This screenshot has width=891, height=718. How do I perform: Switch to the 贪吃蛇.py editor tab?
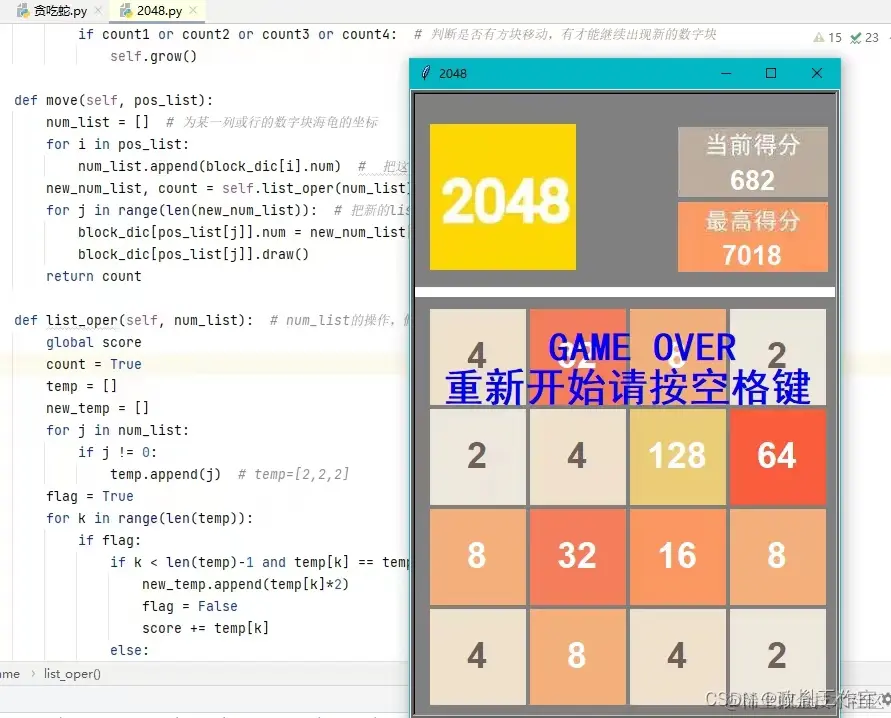point(60,11)
